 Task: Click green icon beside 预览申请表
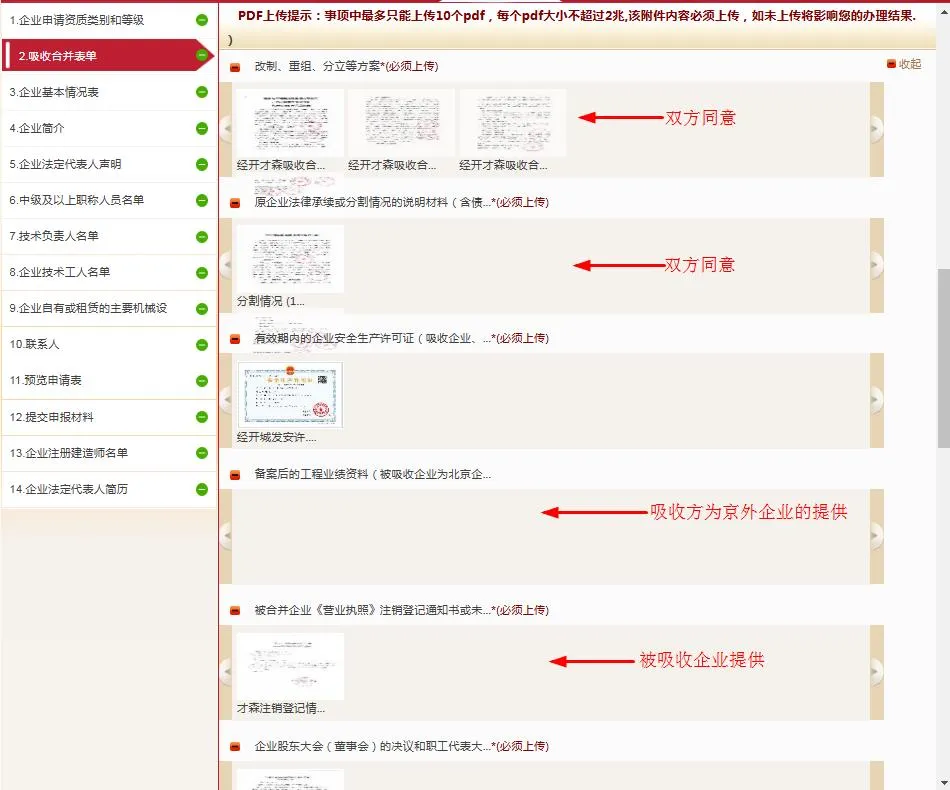202,381
